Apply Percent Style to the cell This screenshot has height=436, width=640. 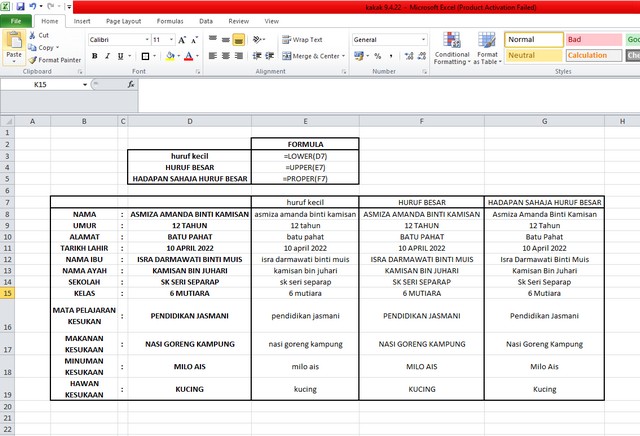pyautogui.click(x=376, y=56)
